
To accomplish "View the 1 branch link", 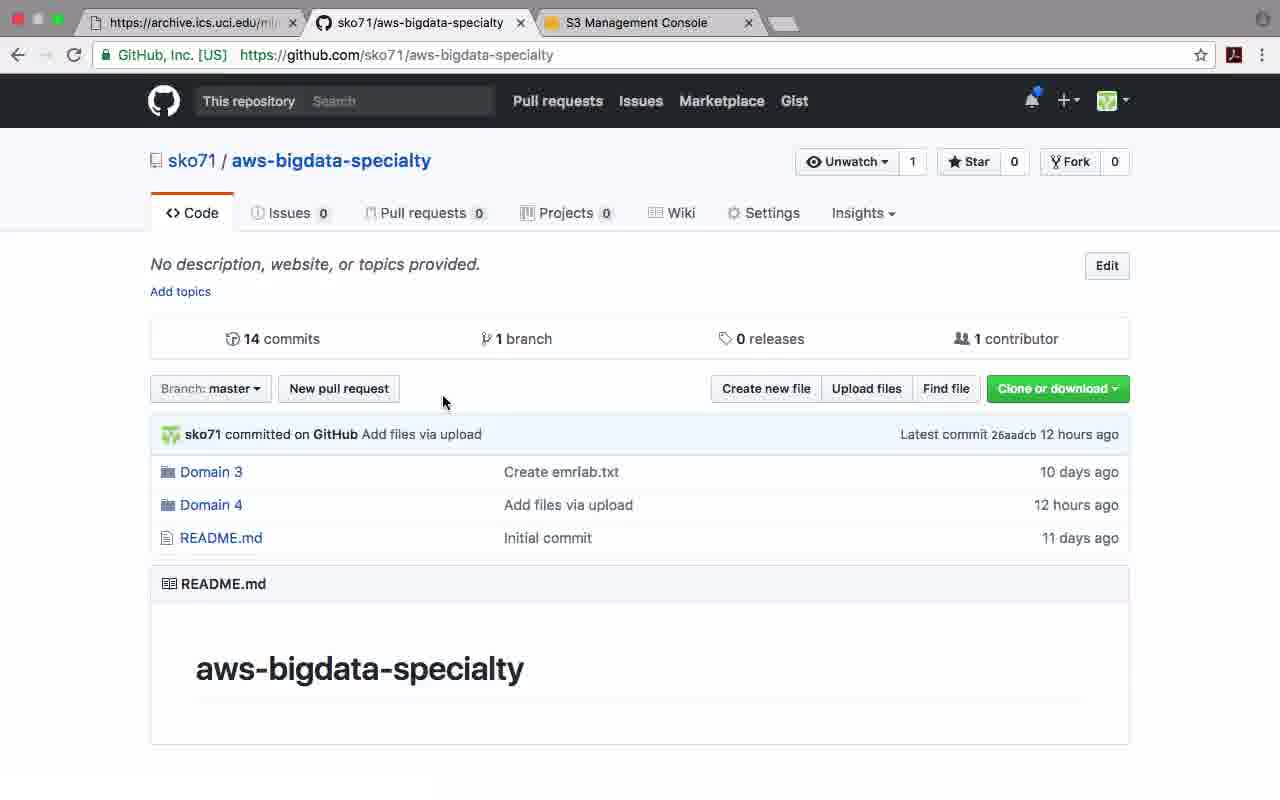I will click(517, 339).
